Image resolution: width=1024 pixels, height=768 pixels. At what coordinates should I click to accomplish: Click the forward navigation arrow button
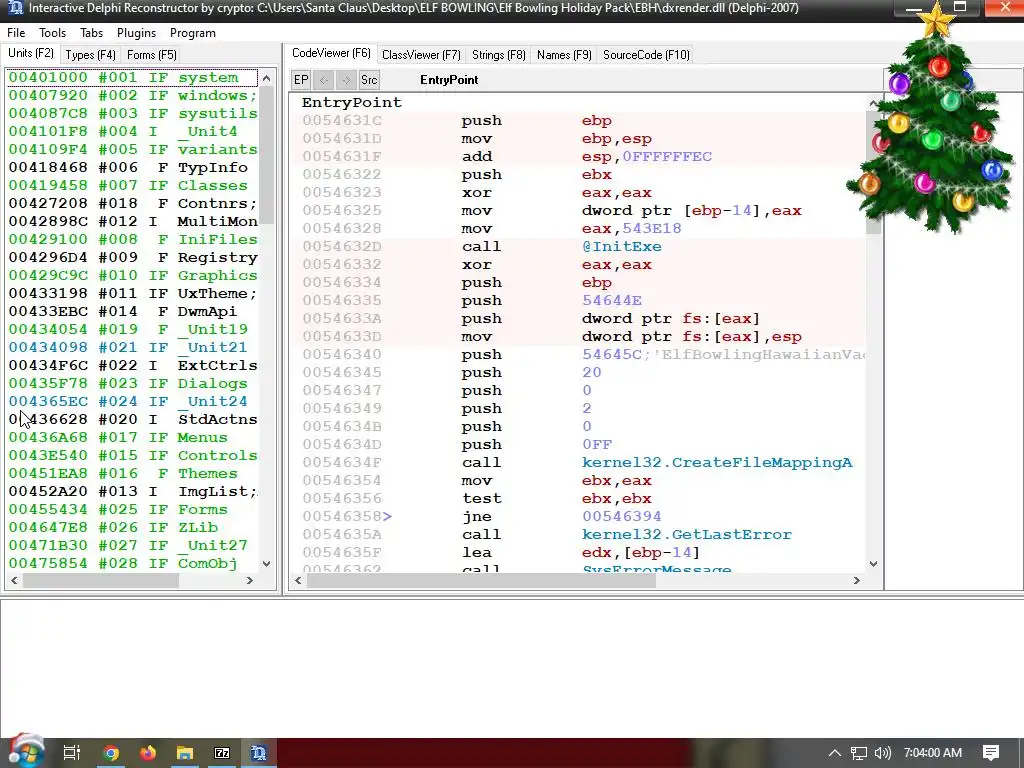[x=346, y=80]
